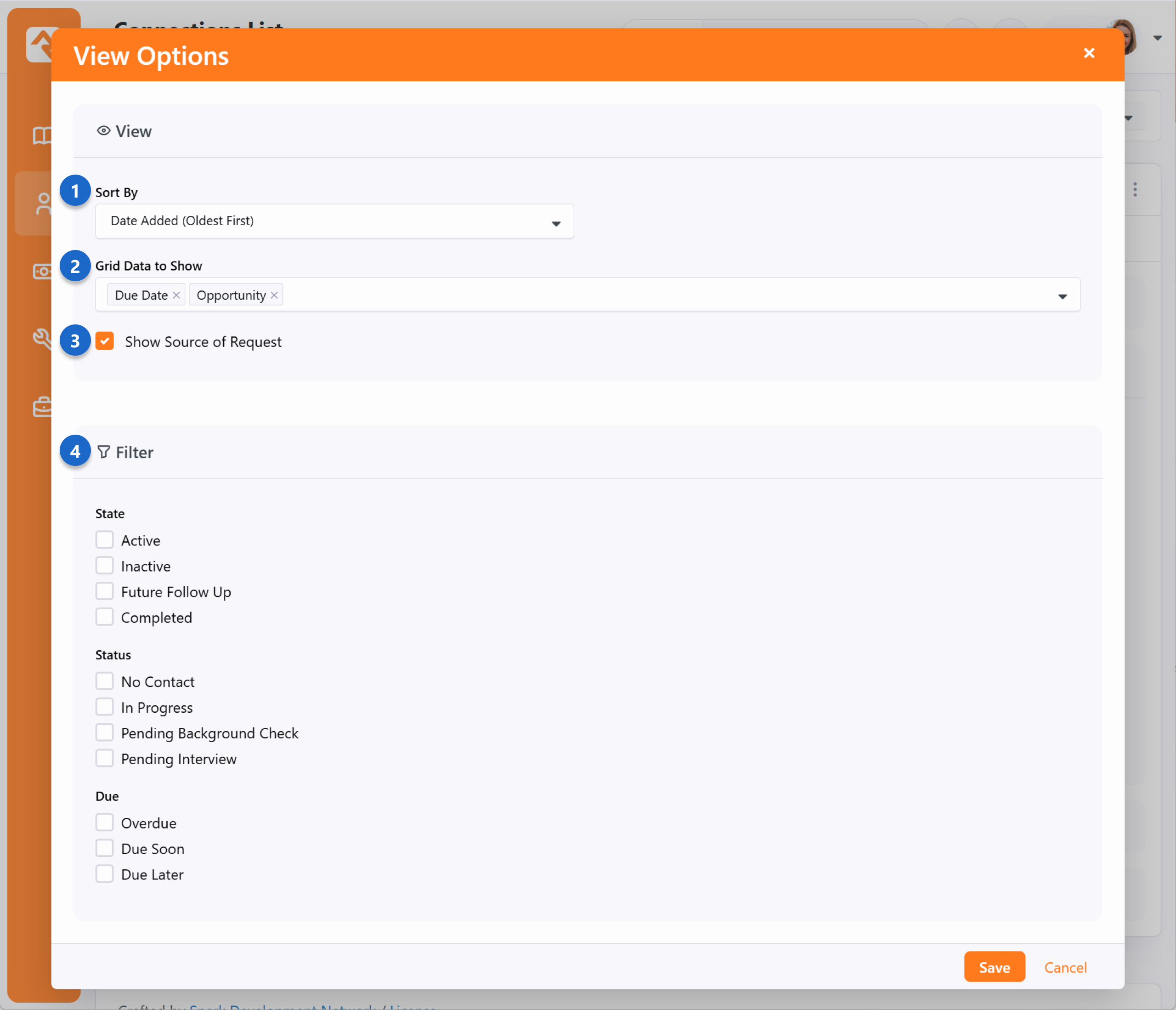The height and width of the screenshot is (1010, 1176).
Task: Check the In Progress status filter
Action: point(105,707)
